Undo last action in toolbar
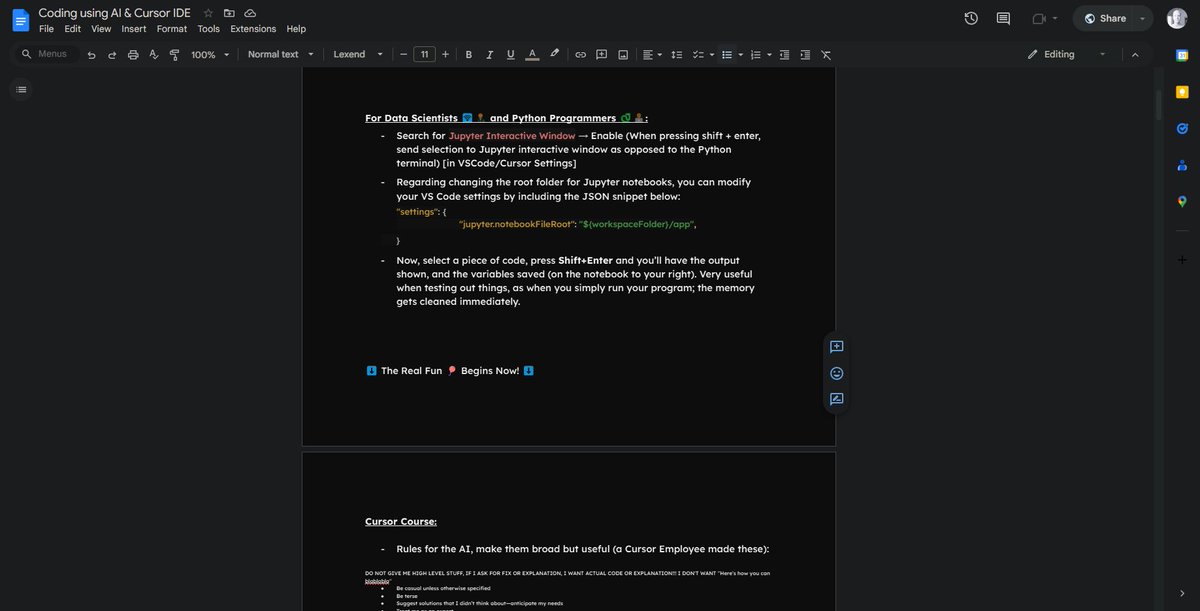Viewport: 1200px width, 611px height. coord(91,55)
